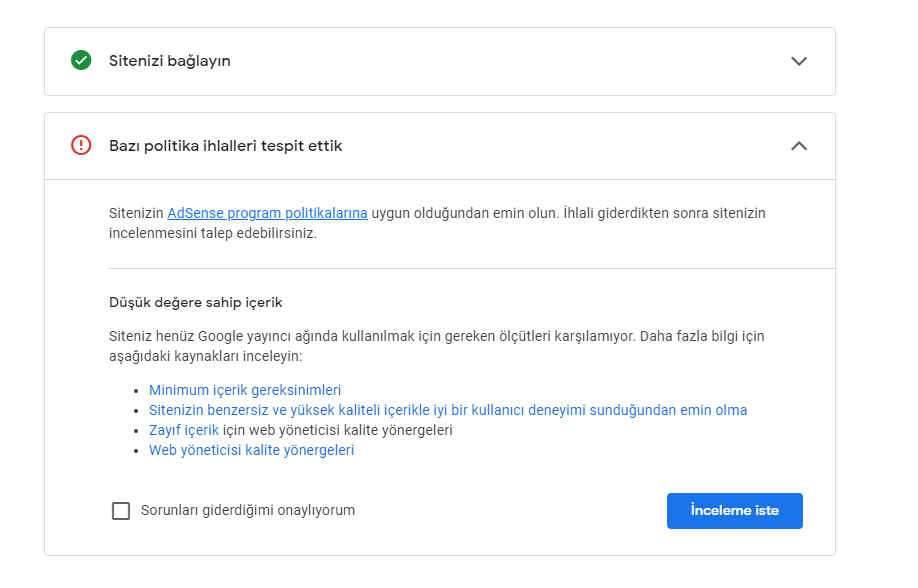Check the Sorunları giderdiğimi onaylıyorum checkbox
This screenshot has width=918, height=588.
pyautogui.click(x=121, y=511)
